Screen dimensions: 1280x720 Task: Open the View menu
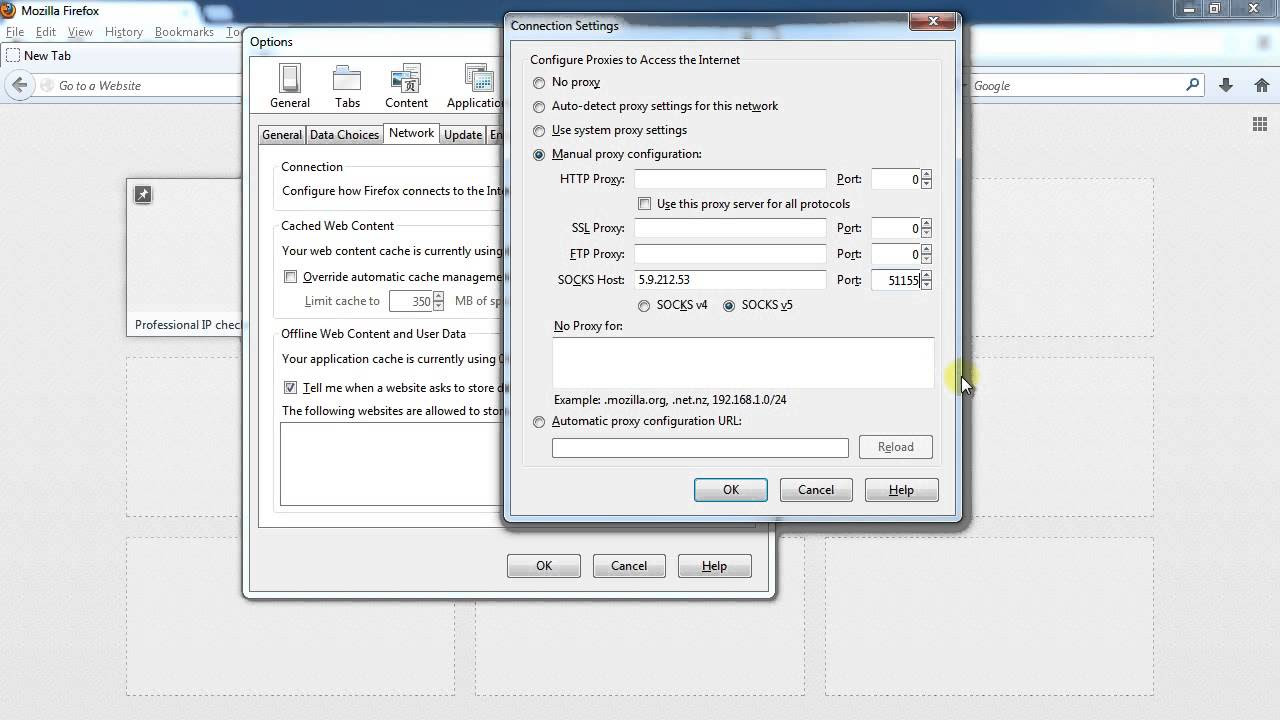pos(80,32)
